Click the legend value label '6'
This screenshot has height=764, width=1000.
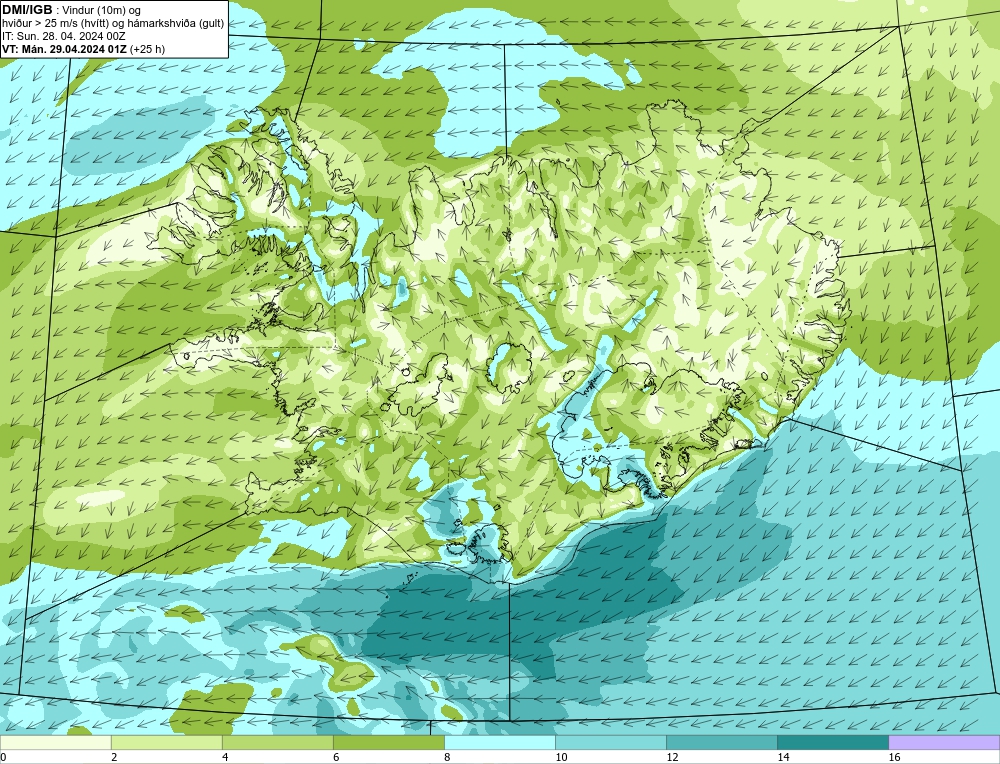pos(336,757)
